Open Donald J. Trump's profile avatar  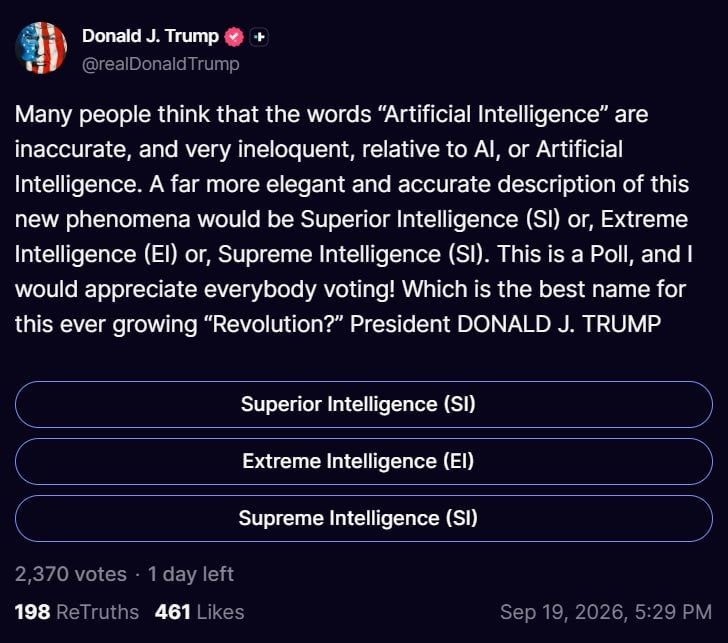point(41,48)
